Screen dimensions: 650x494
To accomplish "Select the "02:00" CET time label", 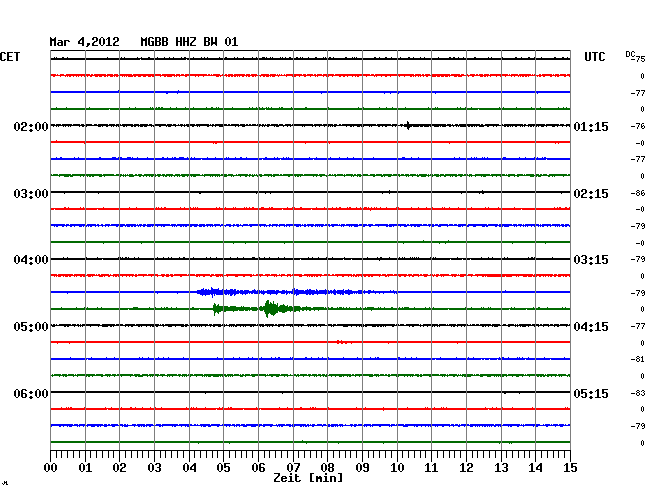I will (31, 126).
